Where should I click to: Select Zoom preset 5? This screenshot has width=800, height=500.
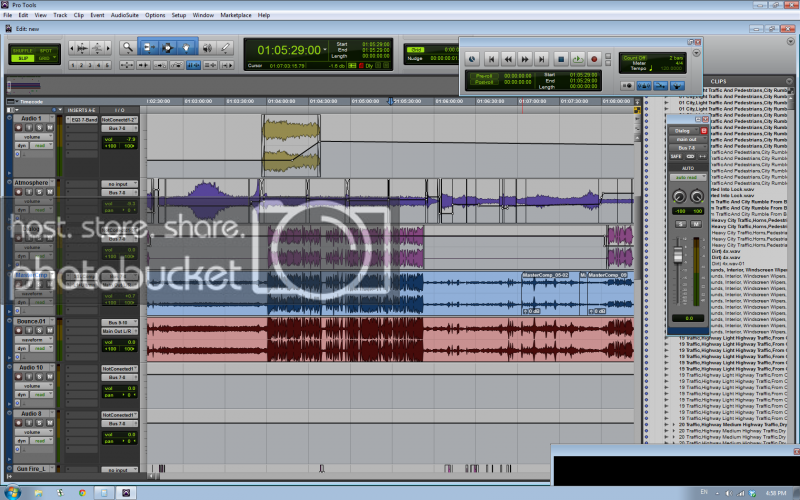(107, 65)
